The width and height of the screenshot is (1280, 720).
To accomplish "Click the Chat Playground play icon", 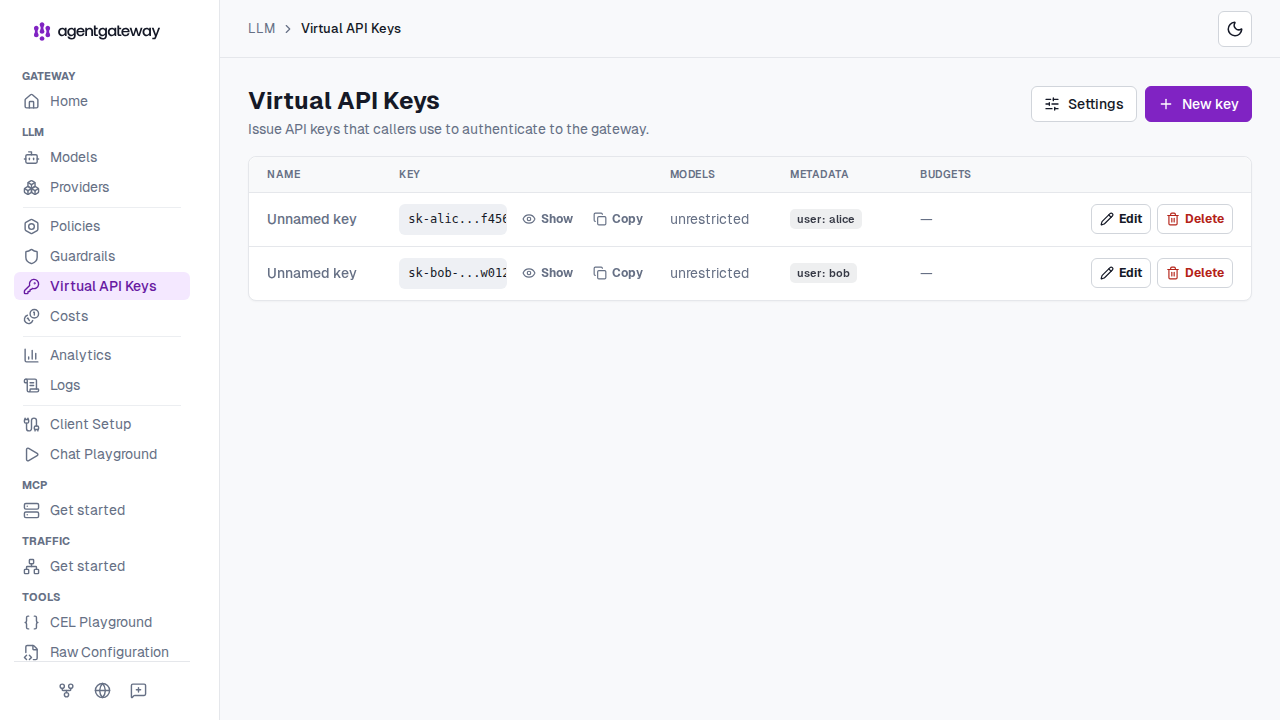I will (x=32, y=454).
